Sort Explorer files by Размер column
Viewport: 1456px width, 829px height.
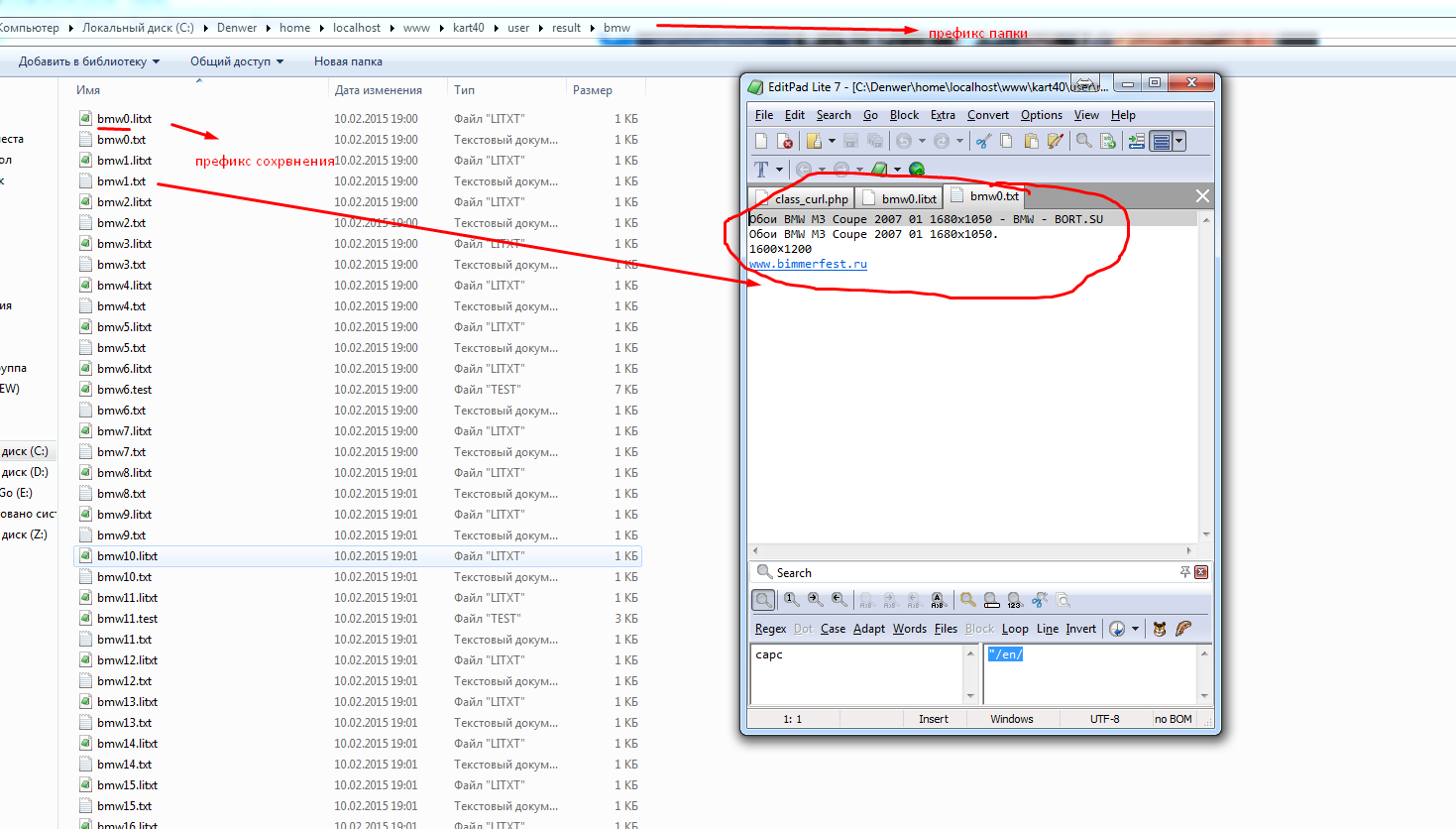coord(593,90)
